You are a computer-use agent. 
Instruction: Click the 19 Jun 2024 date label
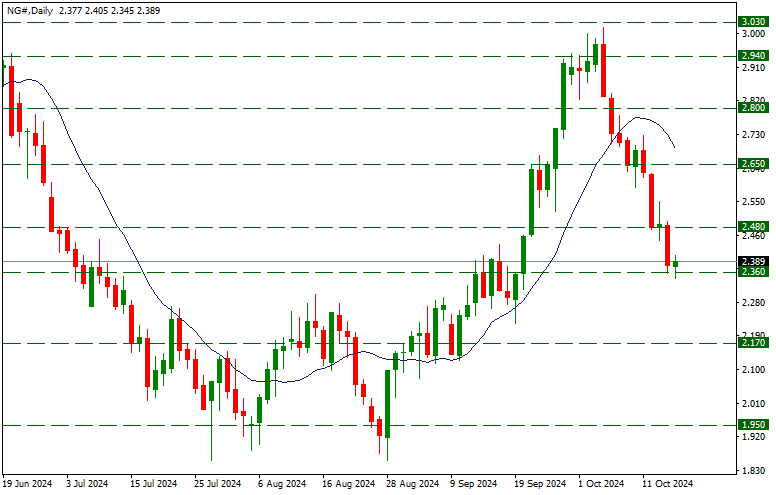coord(27,483)
